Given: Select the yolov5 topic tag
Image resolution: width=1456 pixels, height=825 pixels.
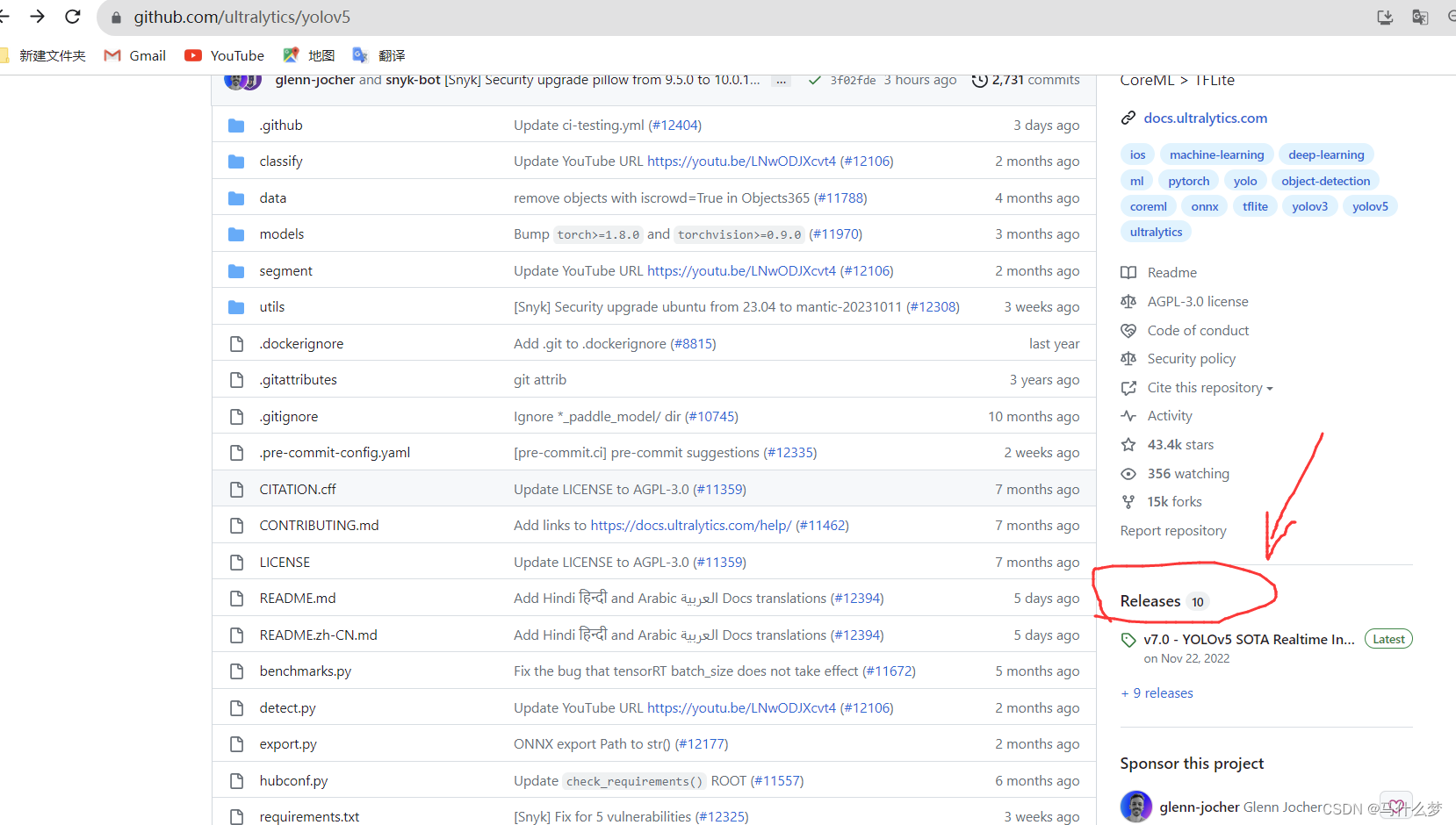Looking at the screenshot, I should [x=1370, y=206].
